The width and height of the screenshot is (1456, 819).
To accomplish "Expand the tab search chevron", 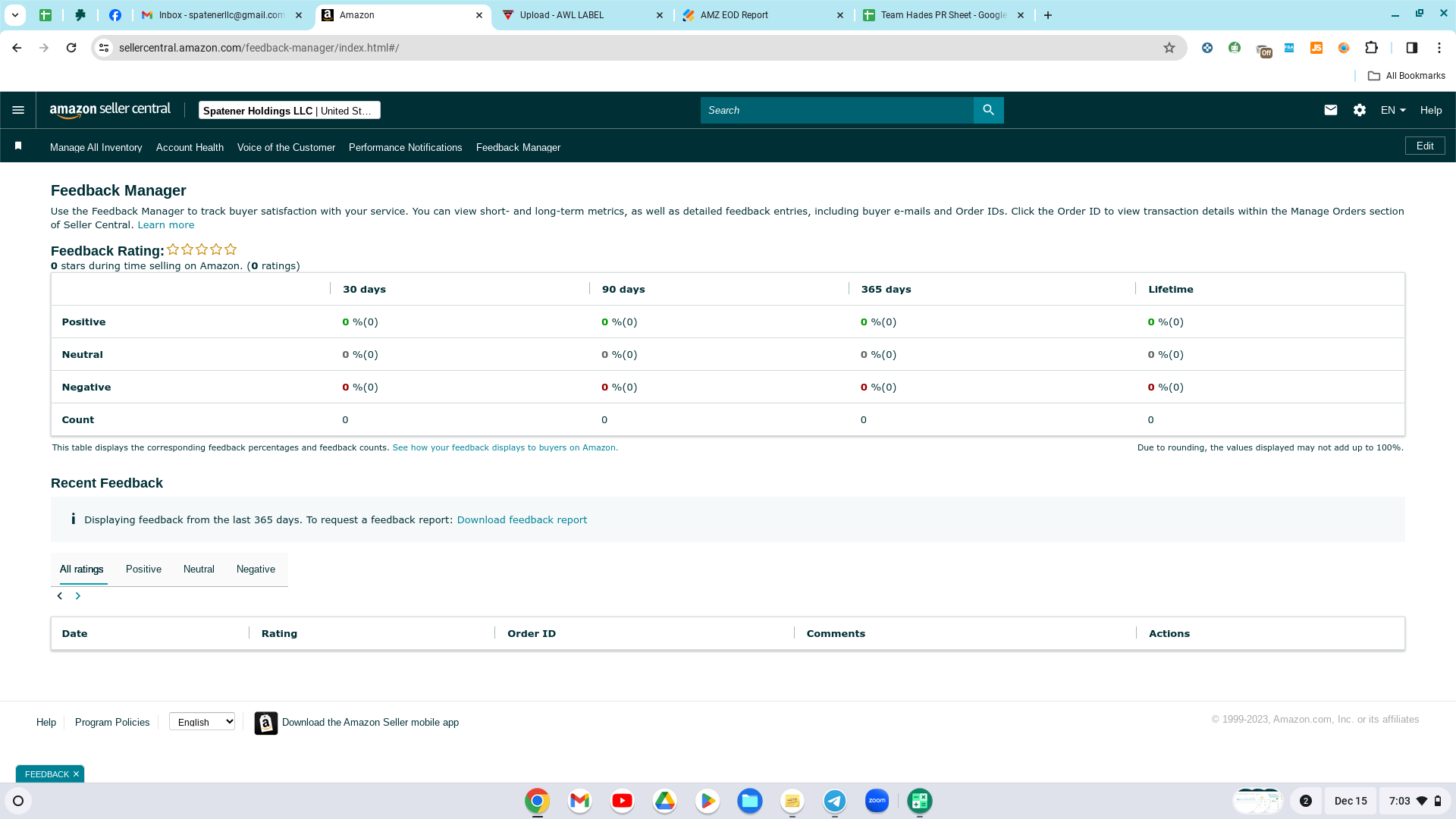I will coord(14,15).
